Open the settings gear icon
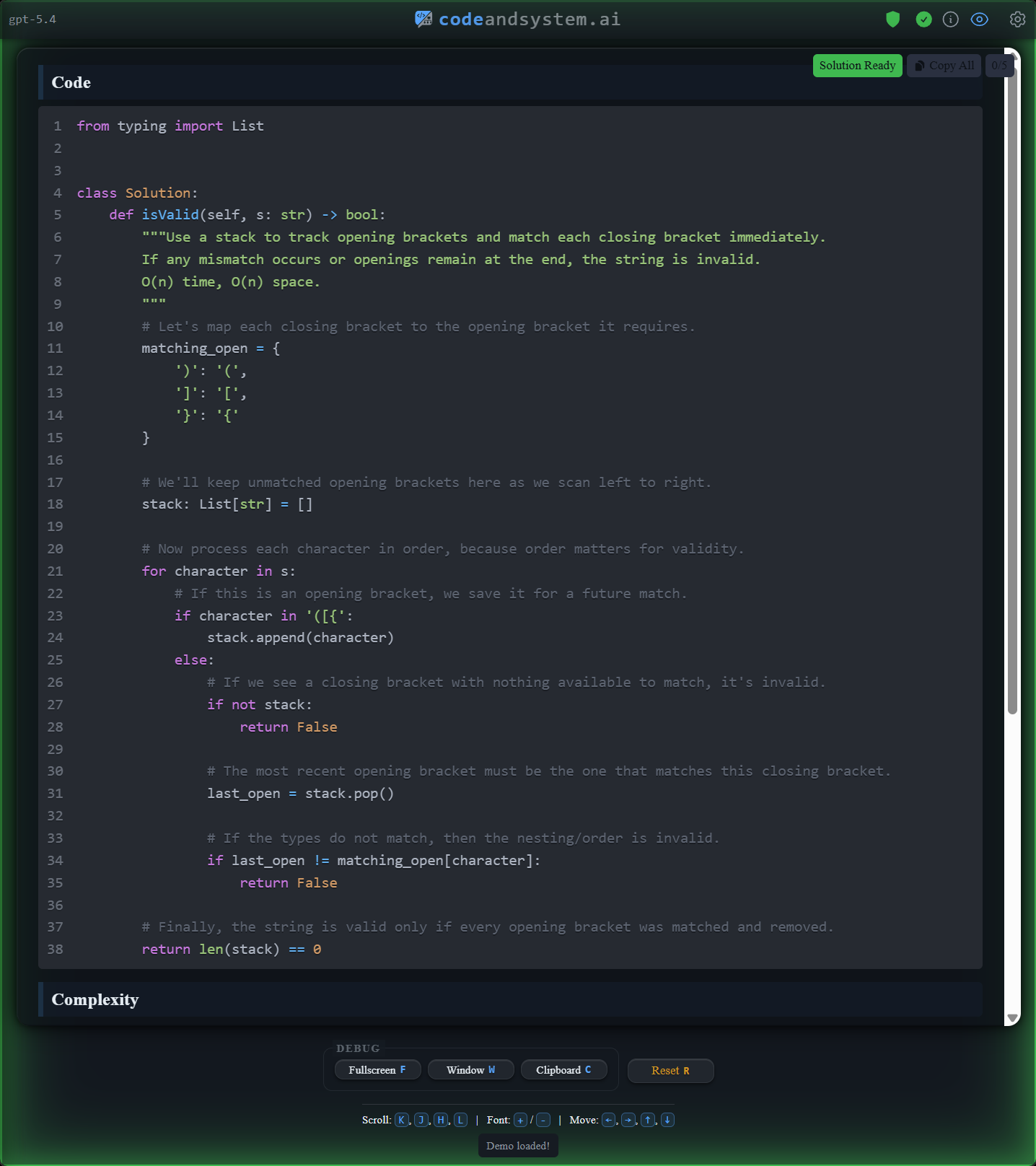The width and height of the screenshot is (1036, 1166). [x=1017, y=19]
